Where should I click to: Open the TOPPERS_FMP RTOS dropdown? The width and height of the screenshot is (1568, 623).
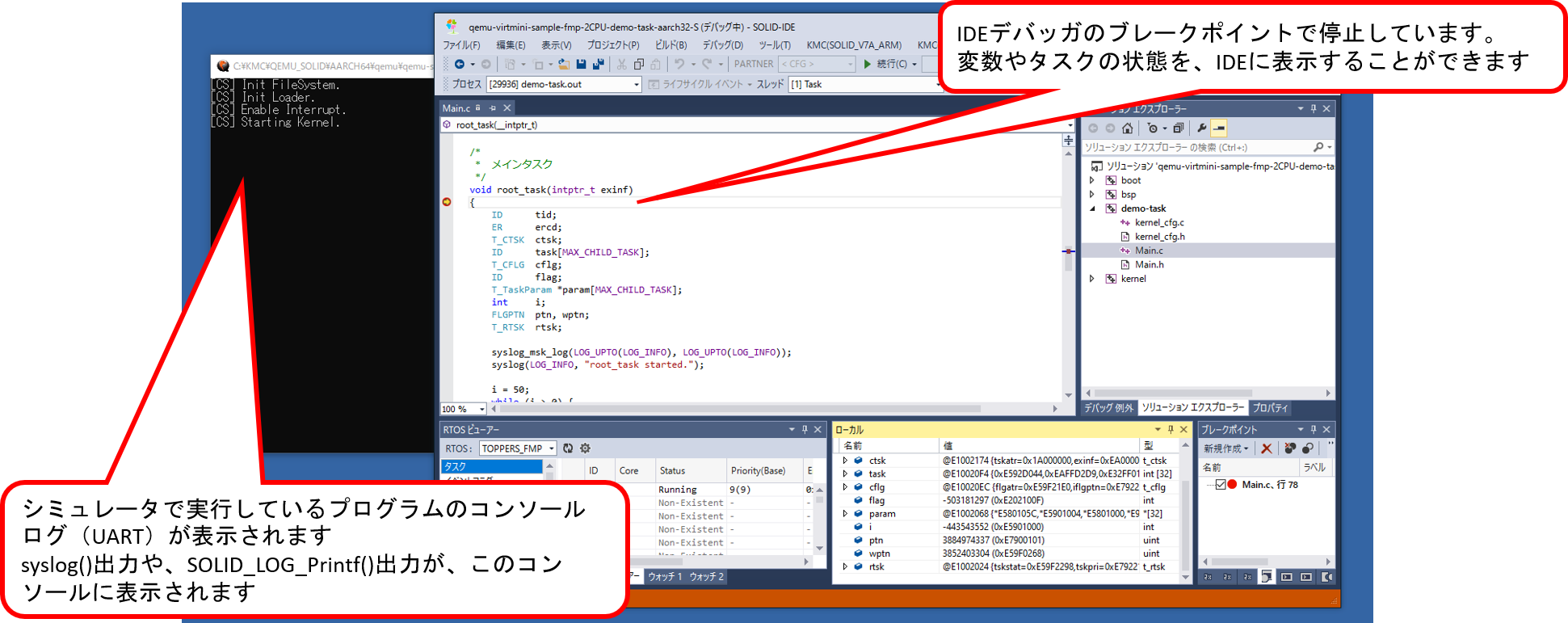click(x=518, y=448)
